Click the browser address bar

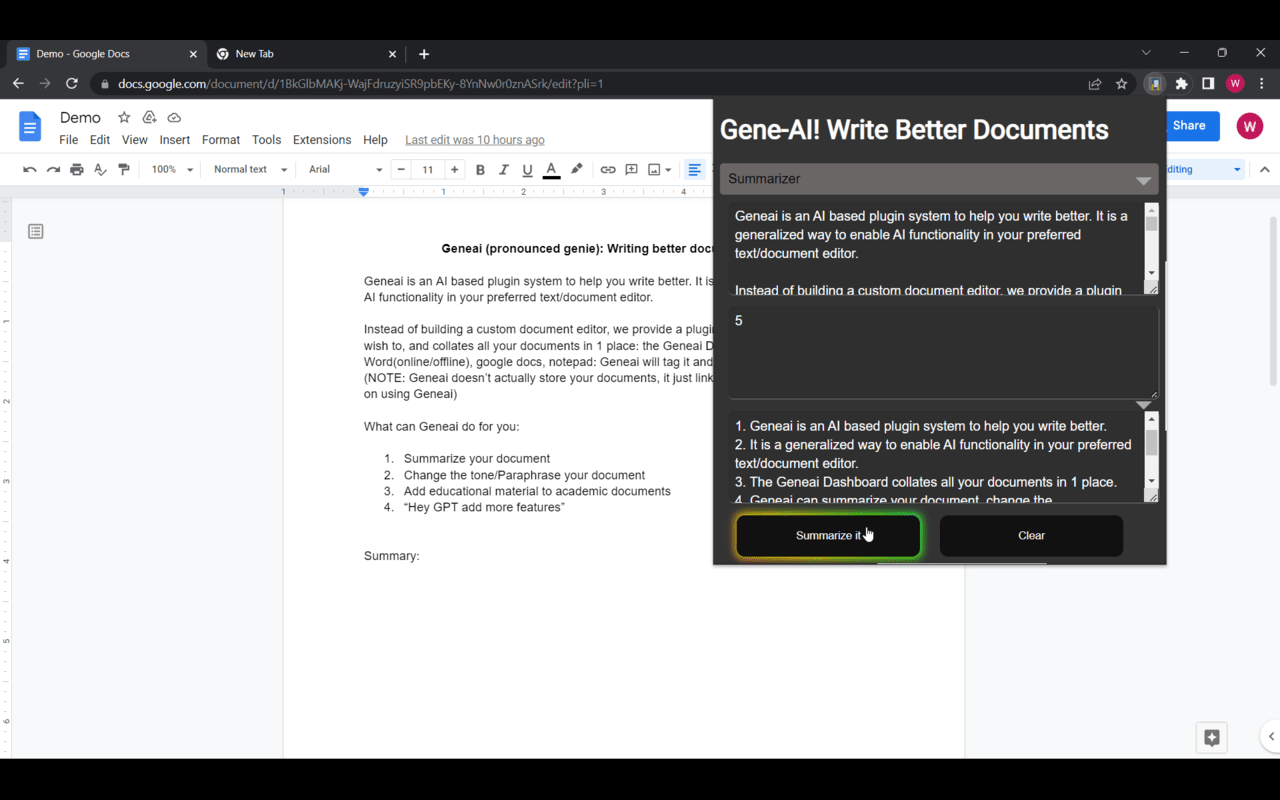[400, 84]
